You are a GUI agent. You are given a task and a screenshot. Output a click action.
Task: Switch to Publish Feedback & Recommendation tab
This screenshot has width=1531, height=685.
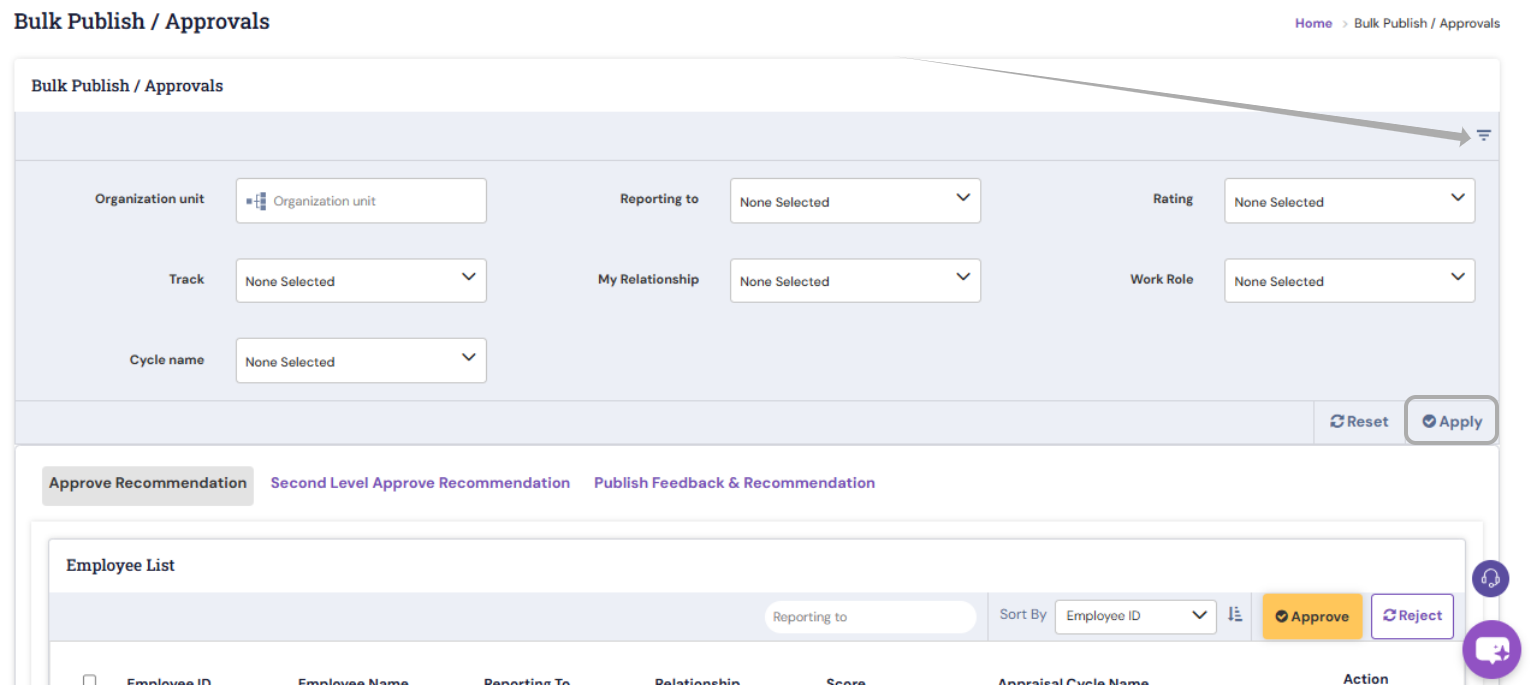[x=734, y=483]
